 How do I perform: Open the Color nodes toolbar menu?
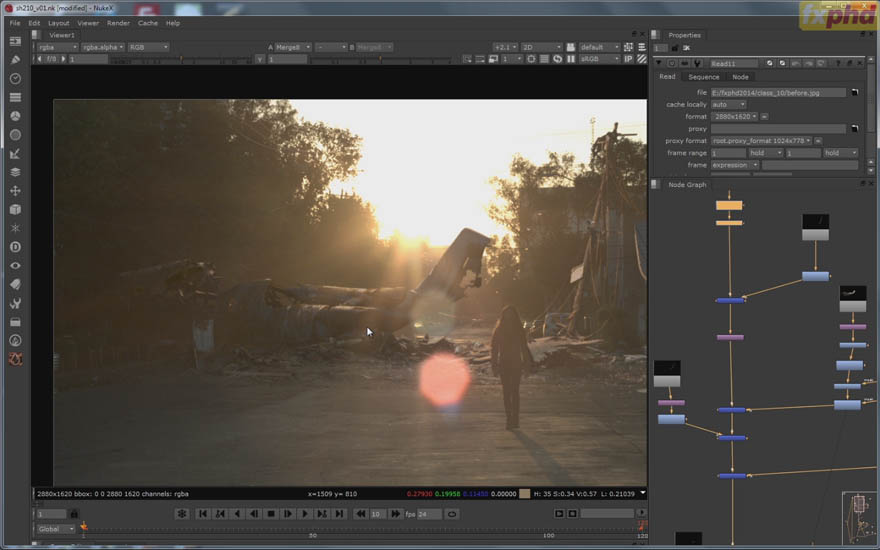[x=15, y=116]
